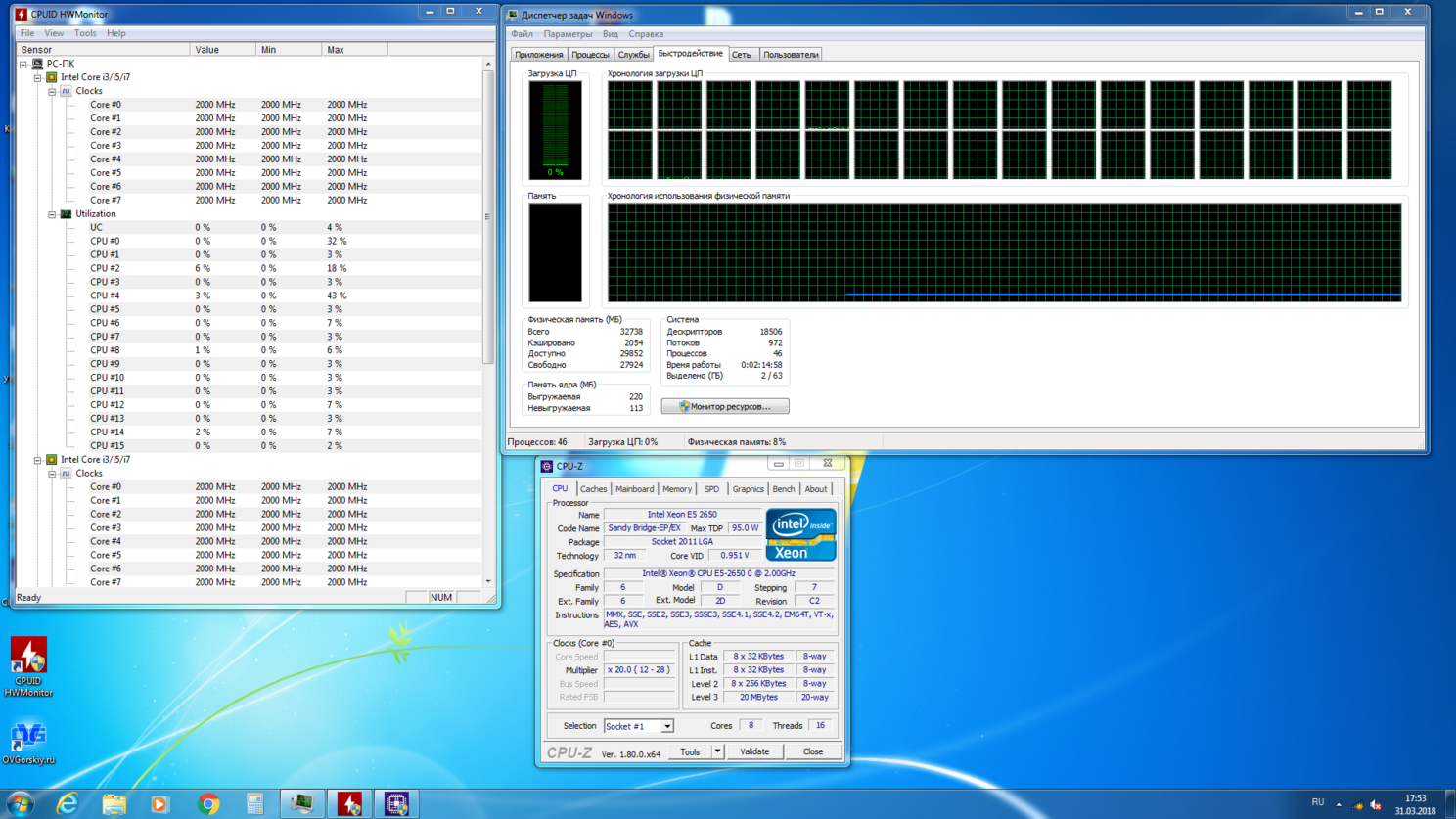Launch Google Chrome from the taskbar

(x=207, y=804)
